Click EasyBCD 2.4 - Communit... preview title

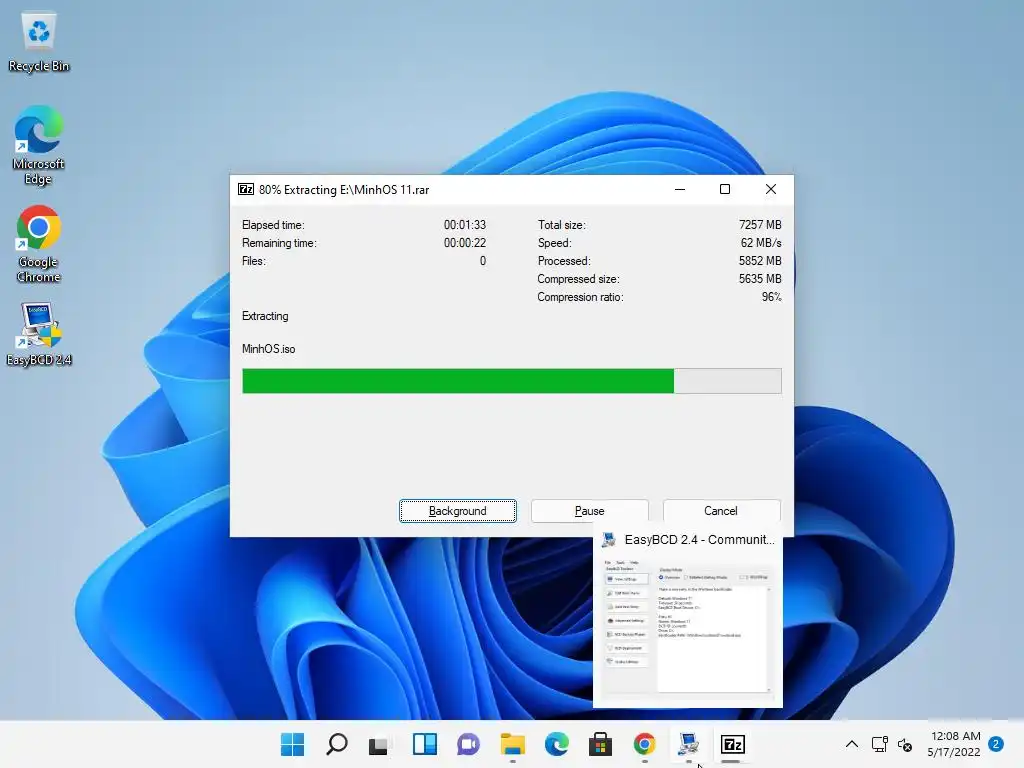(699, 539)
